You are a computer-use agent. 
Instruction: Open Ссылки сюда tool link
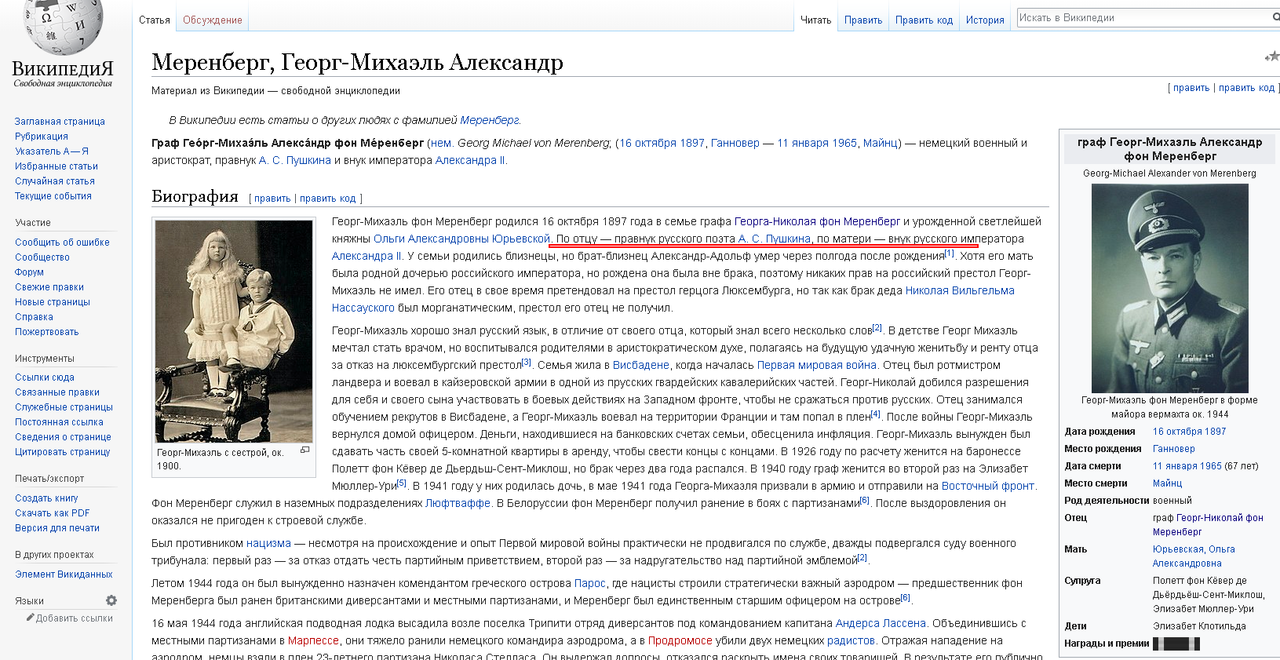[44, 377]
